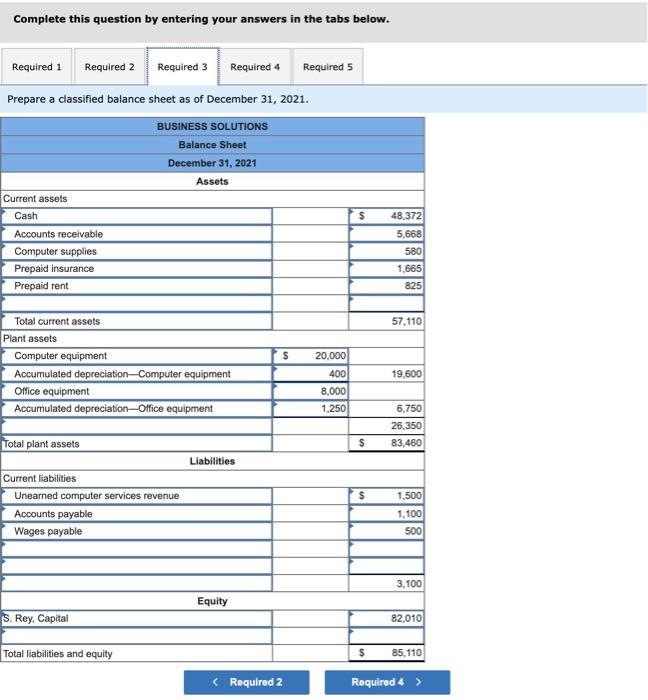Edit Computer equipment amount 20,000
The width and height of the screenshot is (648, 700).
click(x=311, y=356)
